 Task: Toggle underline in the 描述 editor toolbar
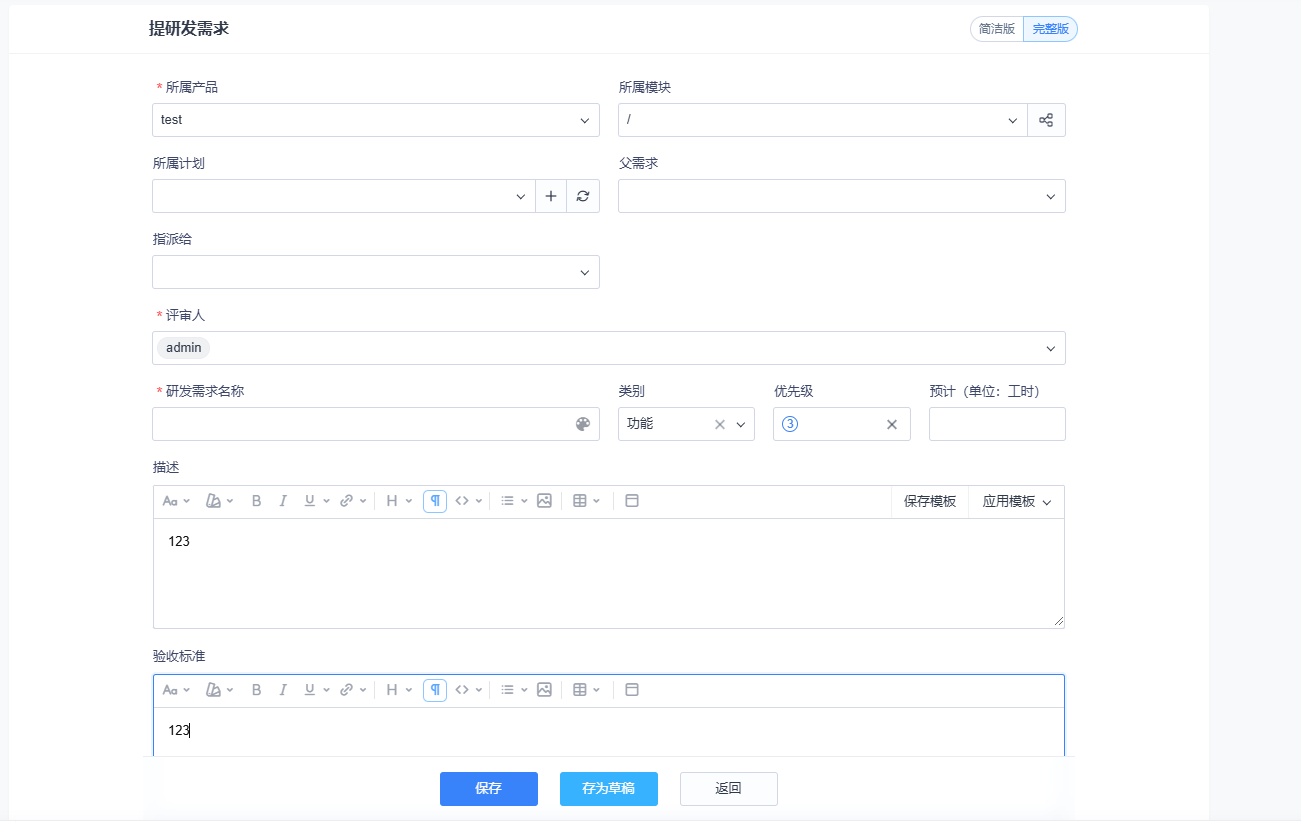click(x=310, y=501)
